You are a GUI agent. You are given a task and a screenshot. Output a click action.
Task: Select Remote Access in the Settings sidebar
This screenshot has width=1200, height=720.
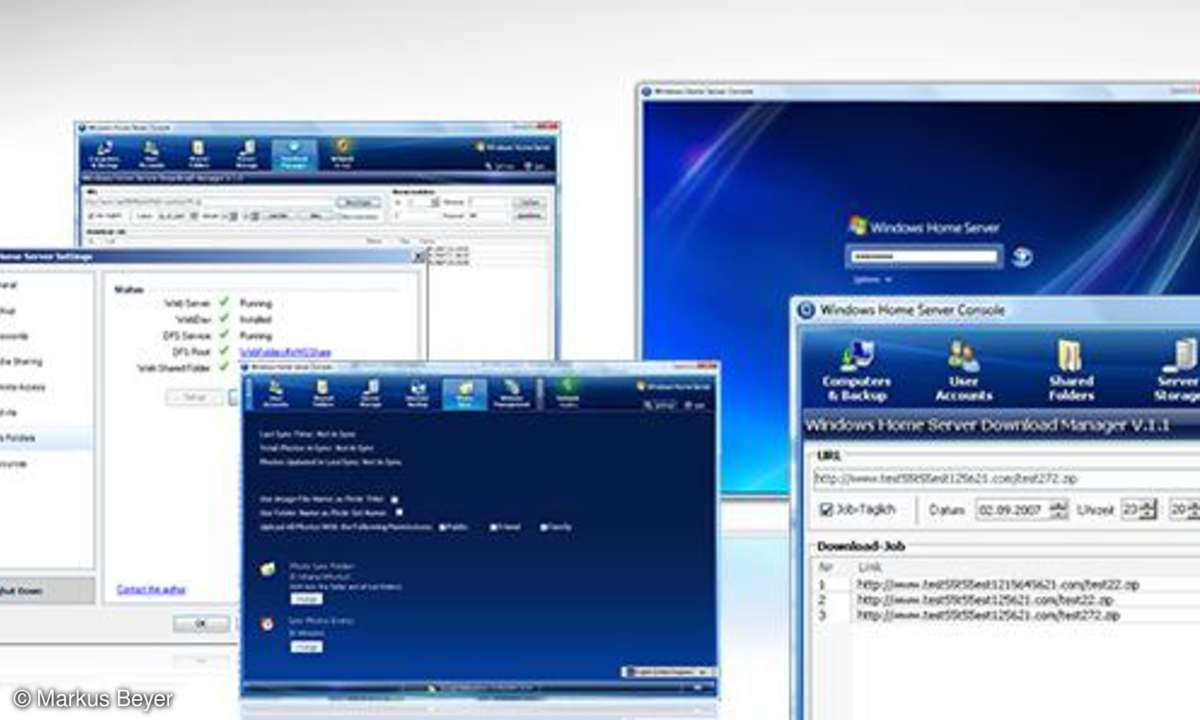(24, 387)
